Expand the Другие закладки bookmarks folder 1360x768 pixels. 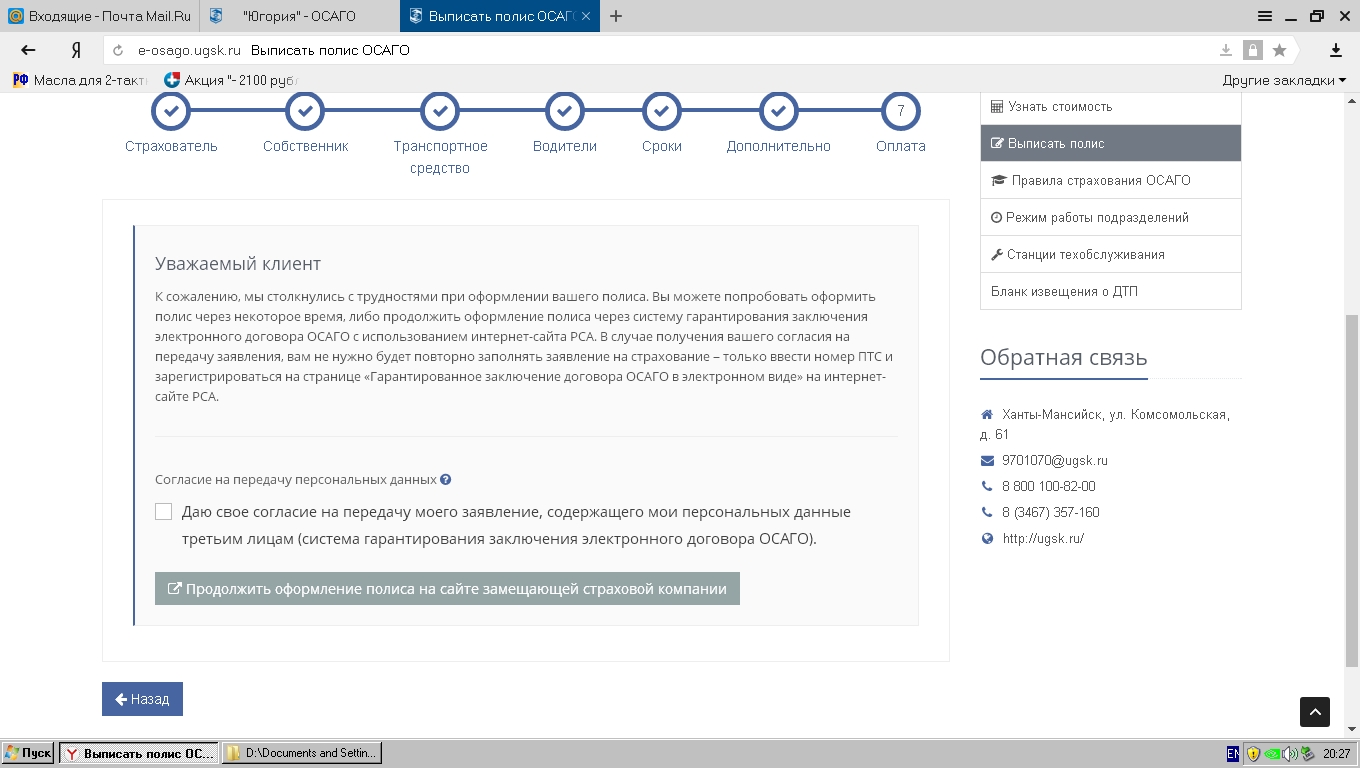(1283, 80)
